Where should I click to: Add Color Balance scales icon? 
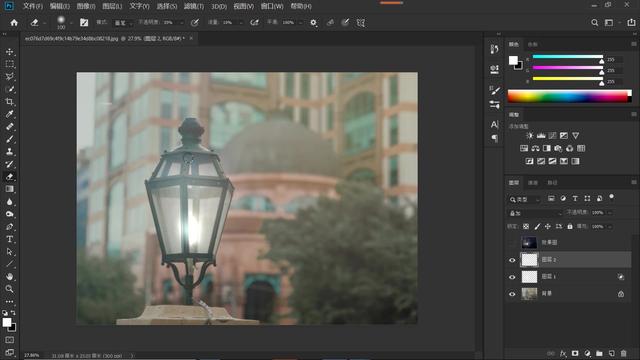pos(536,148)
